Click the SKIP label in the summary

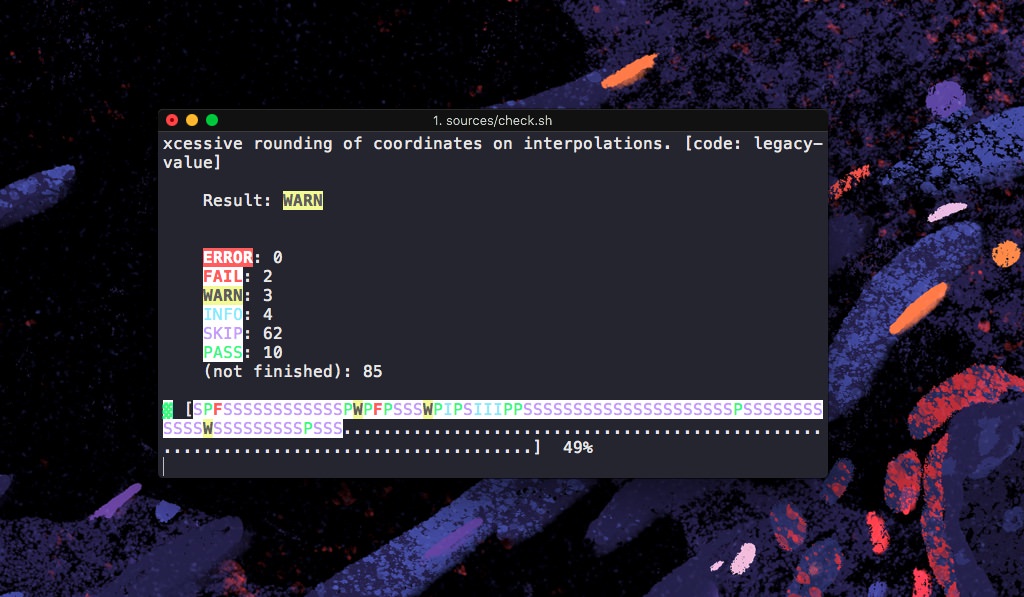tap(222, 333)
